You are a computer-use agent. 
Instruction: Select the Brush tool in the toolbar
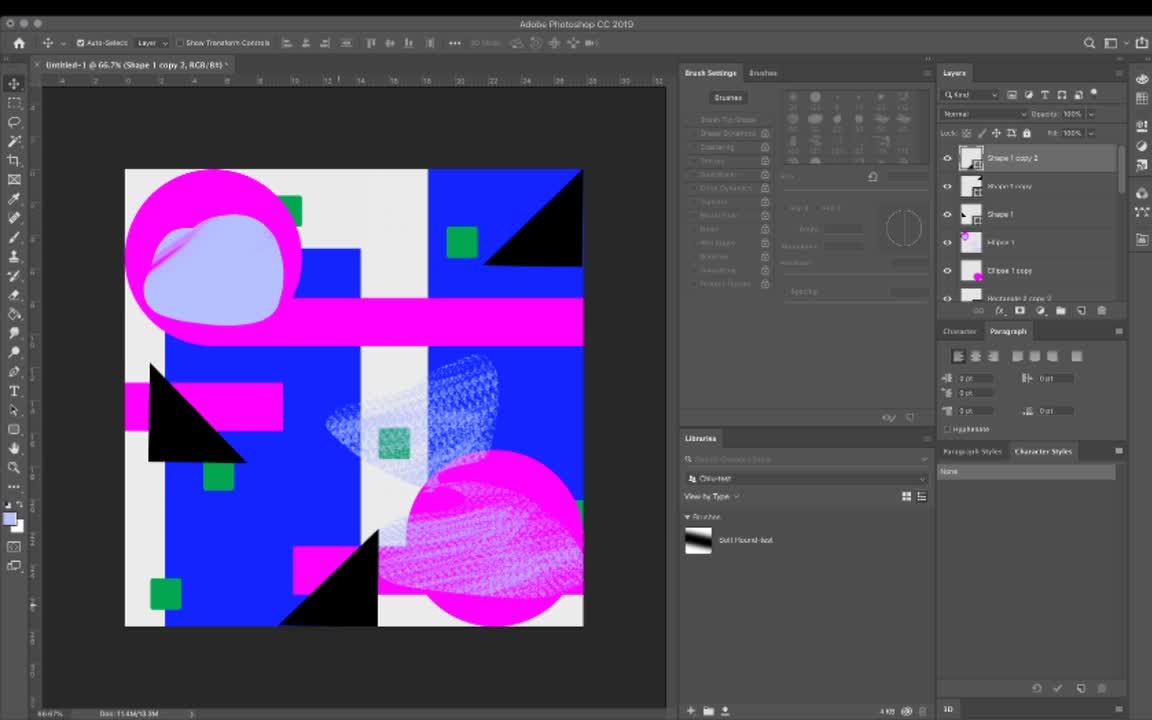[x=14, y=237]
